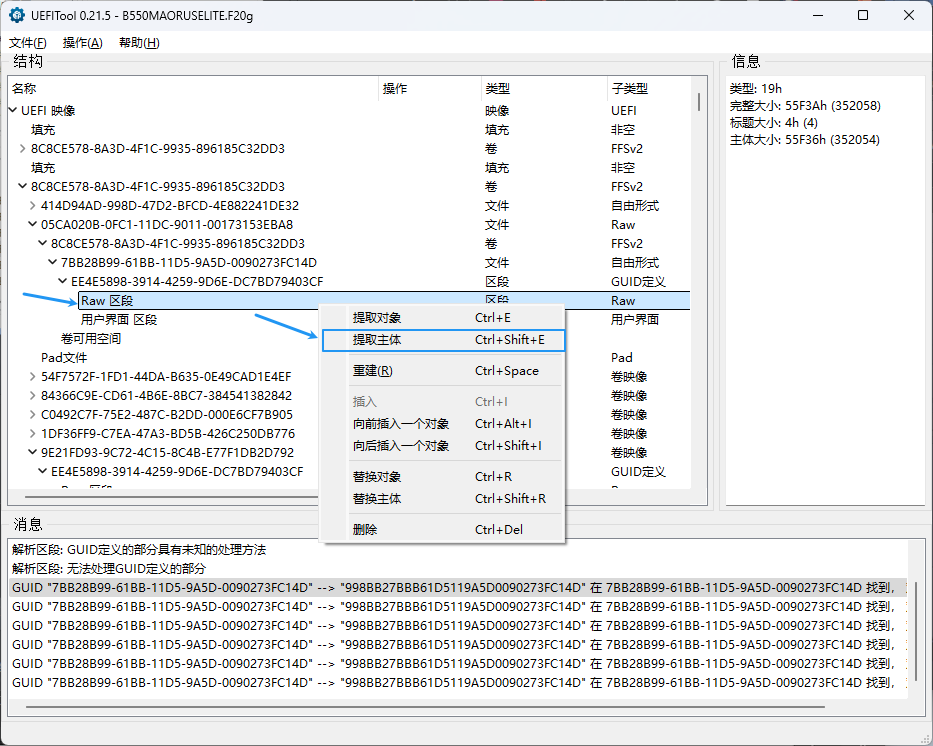This screenshot has height=746, width=933.
Task: Collapse the 05CA020B-0FC1-11DC Raw file node
Action: tap(32, 225)
